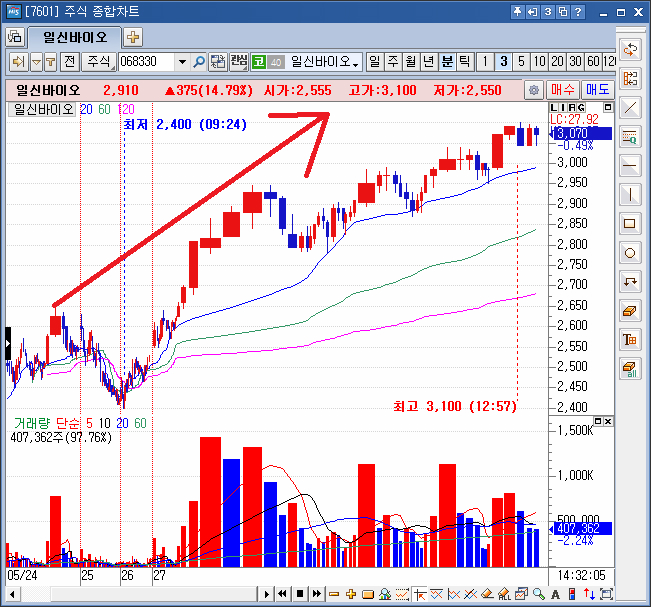The height and width of the screenshot is (607, 651).
Task: Toggle the 일 (daily) chart period
Action: coord(375,62)
